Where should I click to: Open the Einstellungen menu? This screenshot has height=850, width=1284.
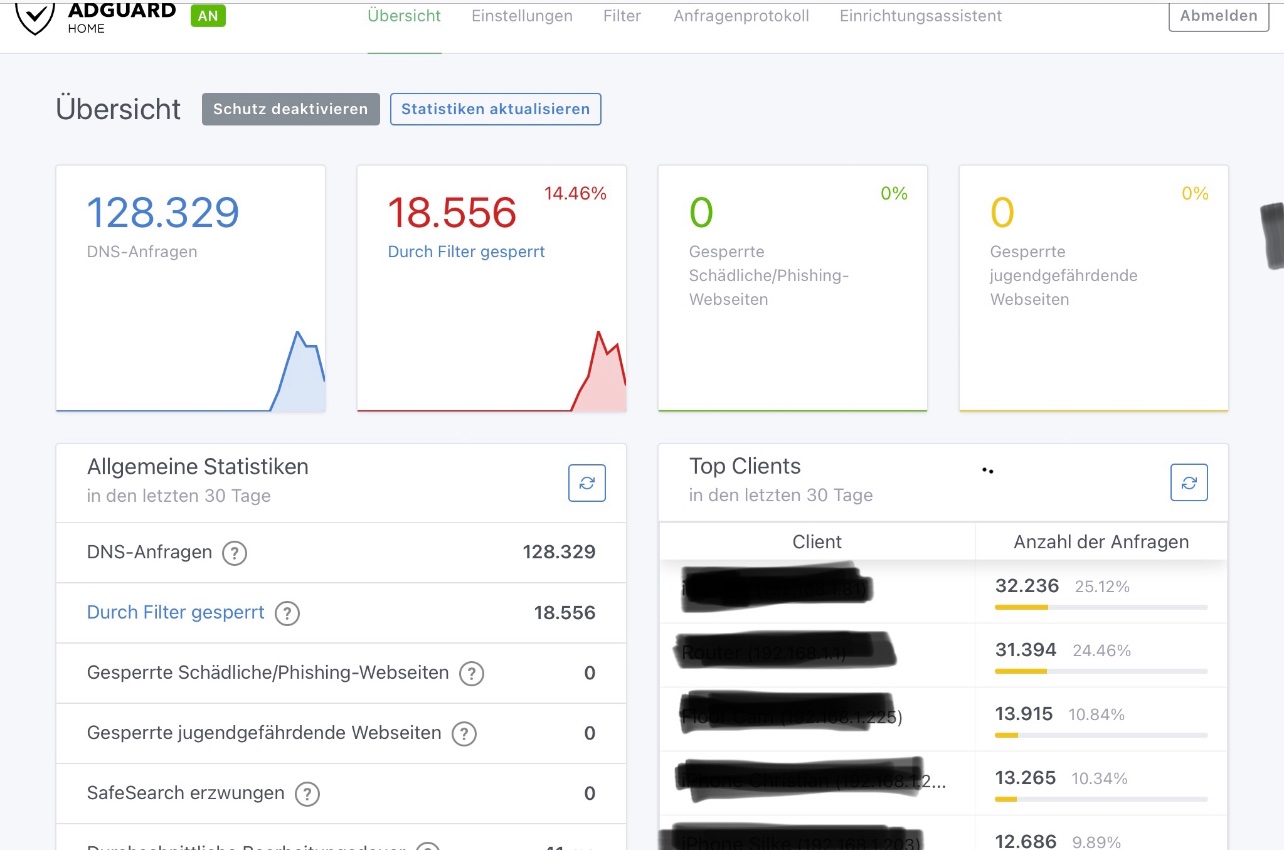click(x=522, y=16)
